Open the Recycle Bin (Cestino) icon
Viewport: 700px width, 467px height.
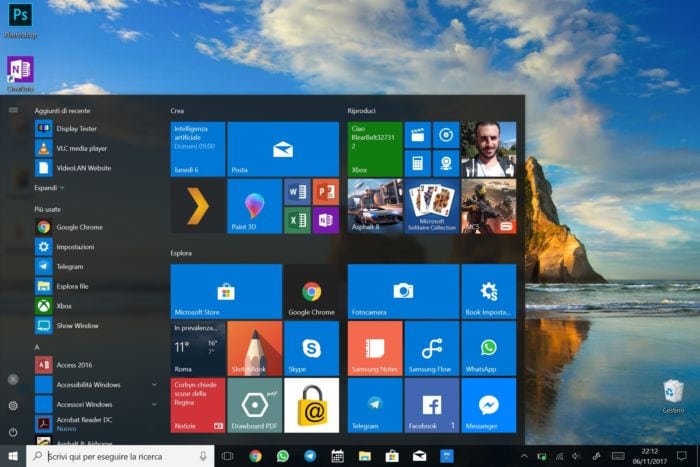pos(673,396)
